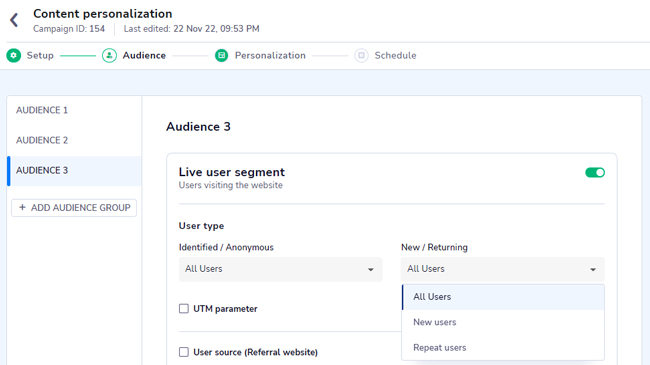Check the UTM parameter checkbox
This screenshot has width=650, height=365.
point(184,309)
